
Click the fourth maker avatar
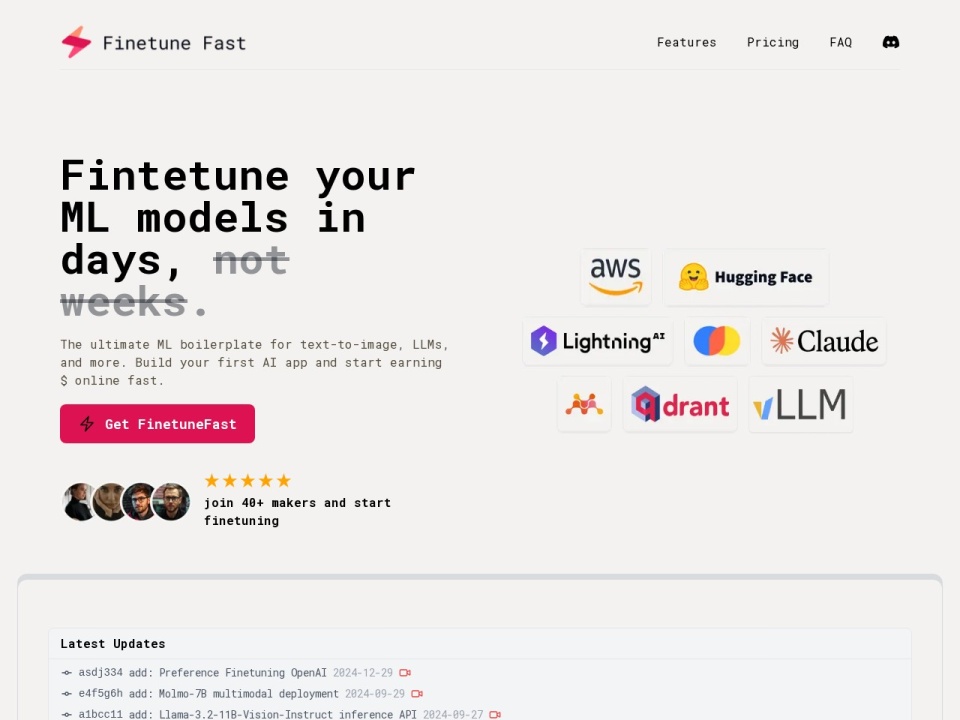(x=171, y=502)
